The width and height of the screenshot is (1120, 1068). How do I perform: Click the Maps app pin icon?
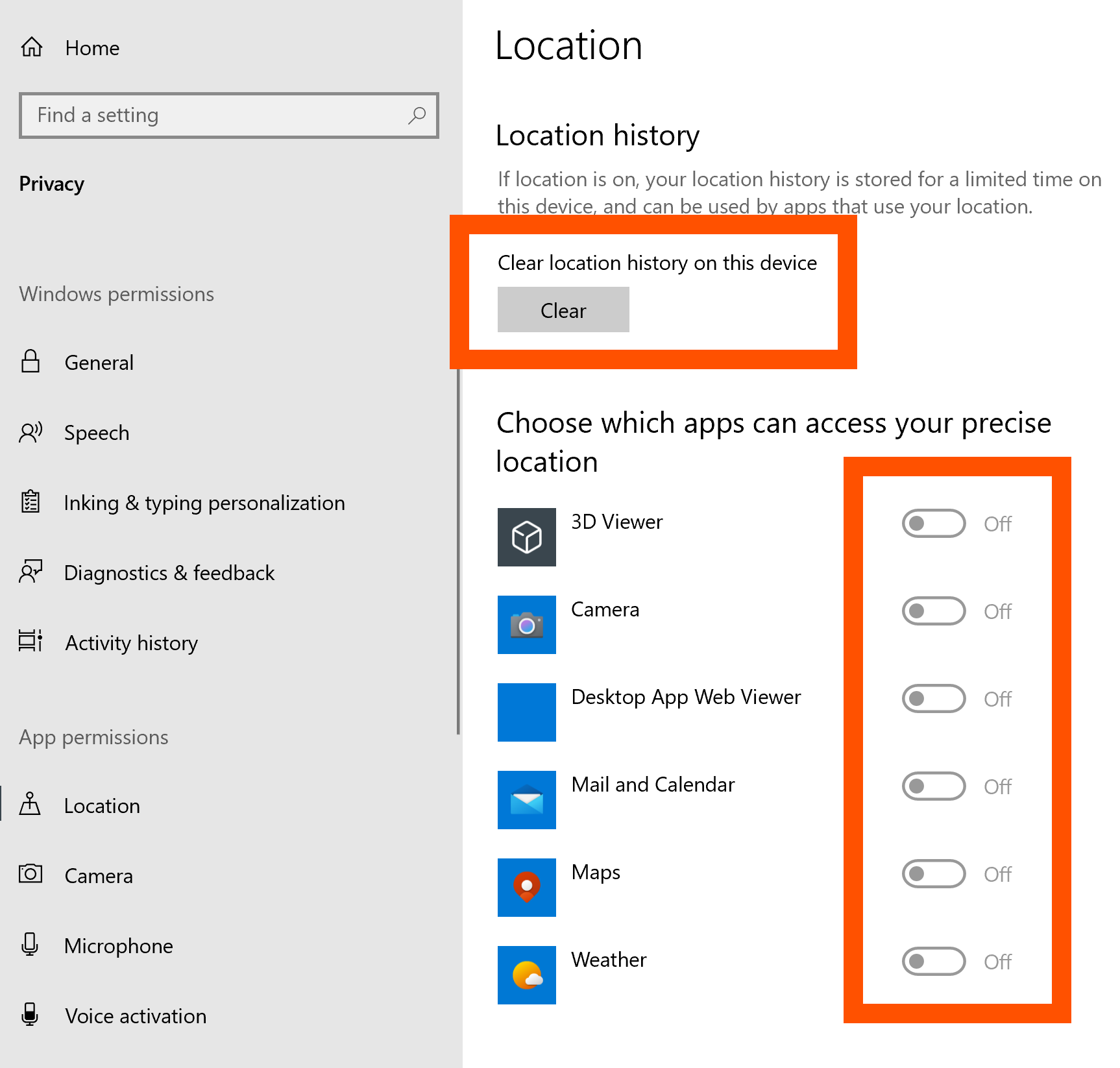click(526, 888)
